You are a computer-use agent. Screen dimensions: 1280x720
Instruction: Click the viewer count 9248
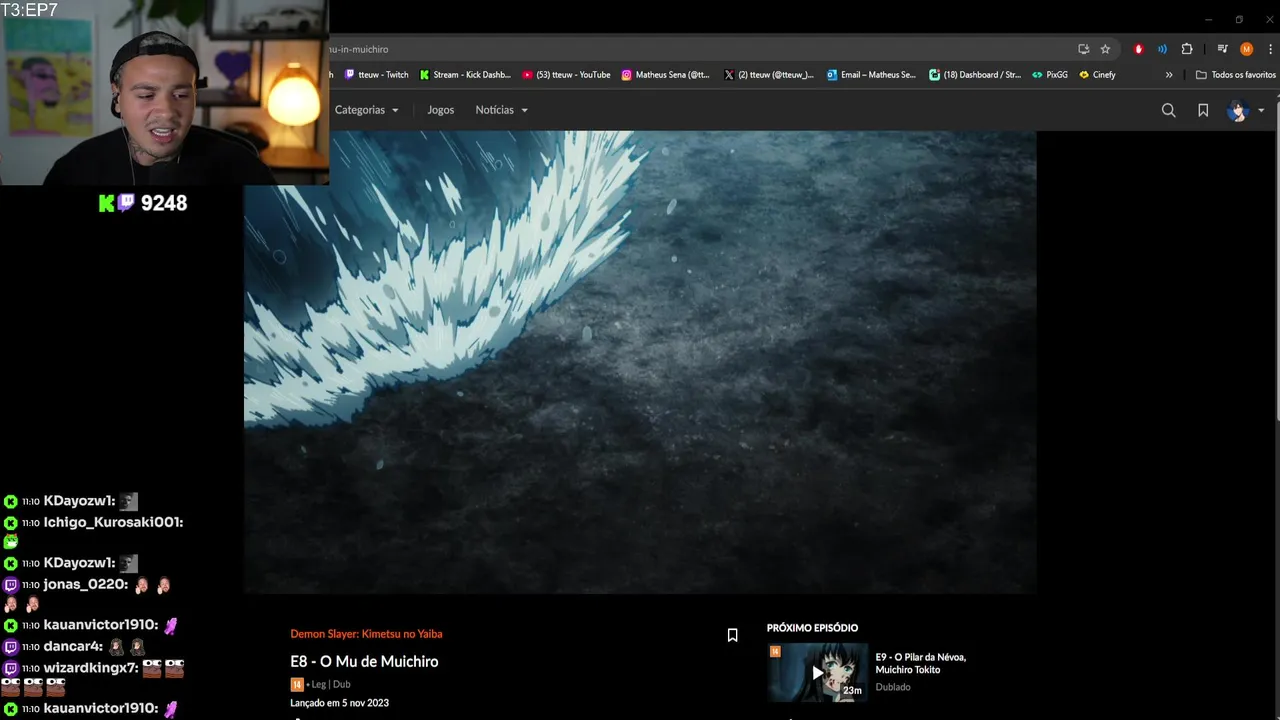(x=164, y=203)
